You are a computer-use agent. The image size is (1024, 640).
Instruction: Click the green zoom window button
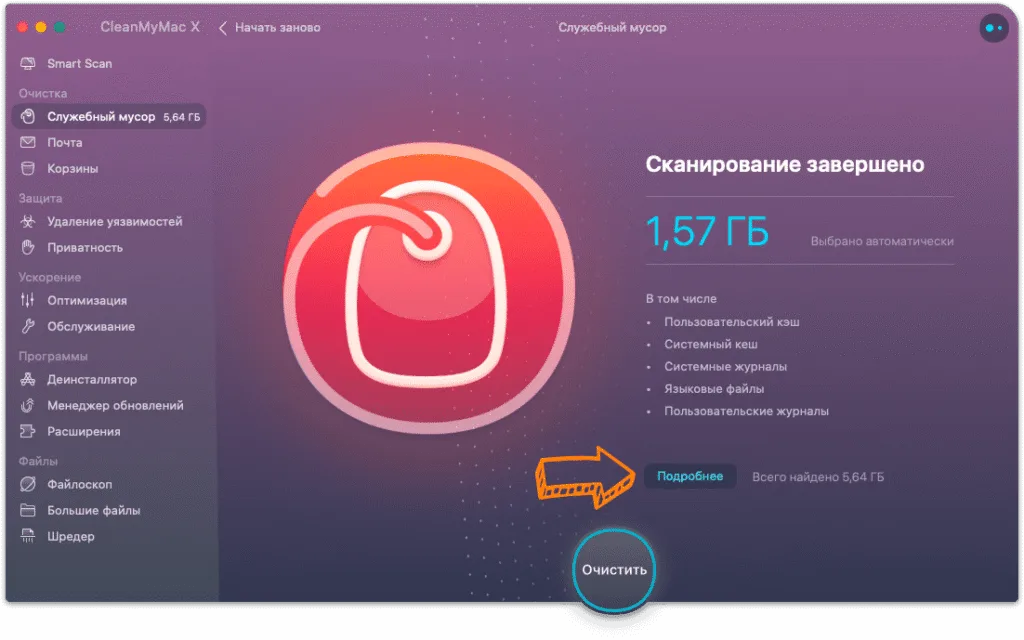click(x=59, y=27)
